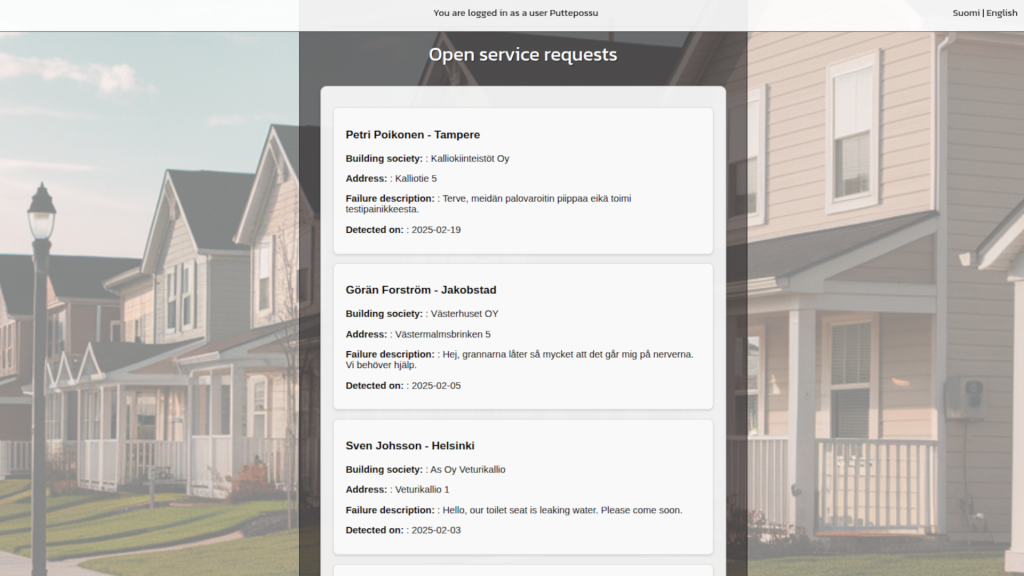Select As Oy Veturikallio building society text
The height and width of the screenshot is (576, 1024).
point(468,470)
